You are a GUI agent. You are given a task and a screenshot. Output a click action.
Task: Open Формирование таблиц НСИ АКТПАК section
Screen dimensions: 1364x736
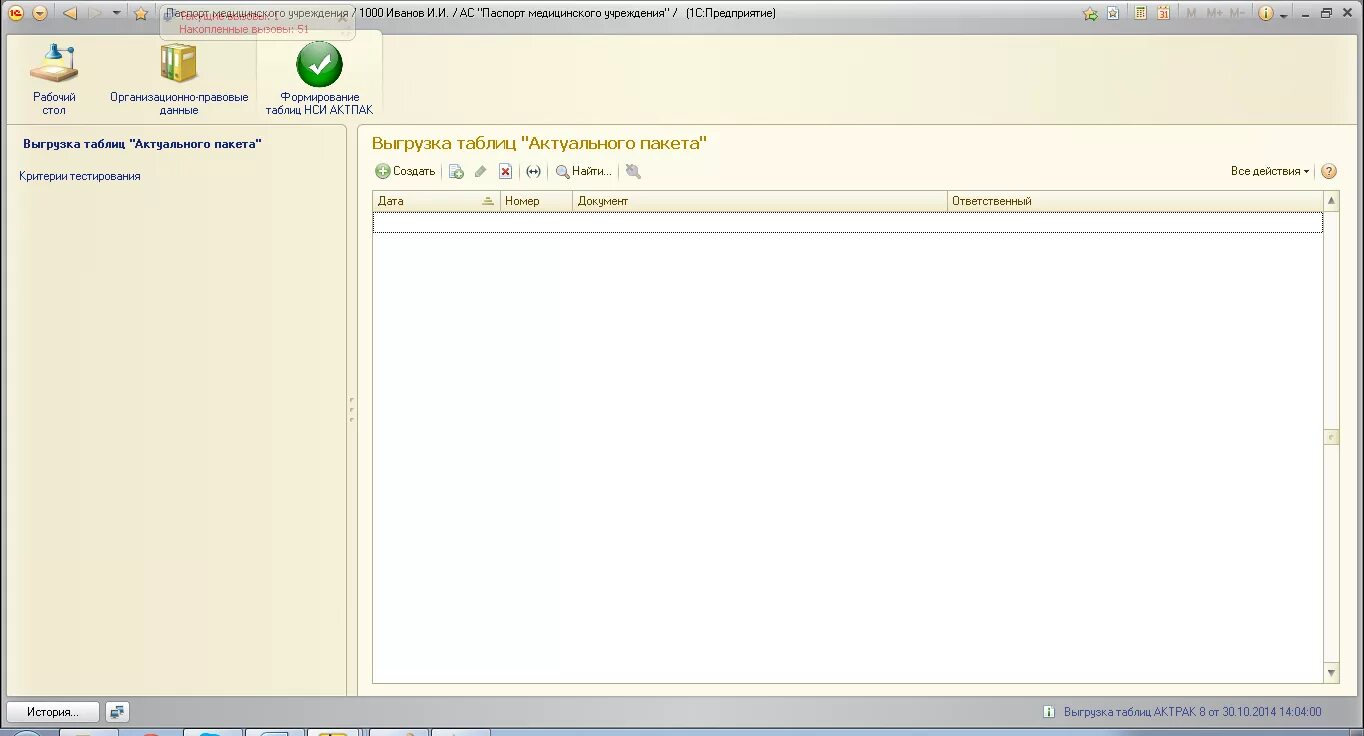319,79
